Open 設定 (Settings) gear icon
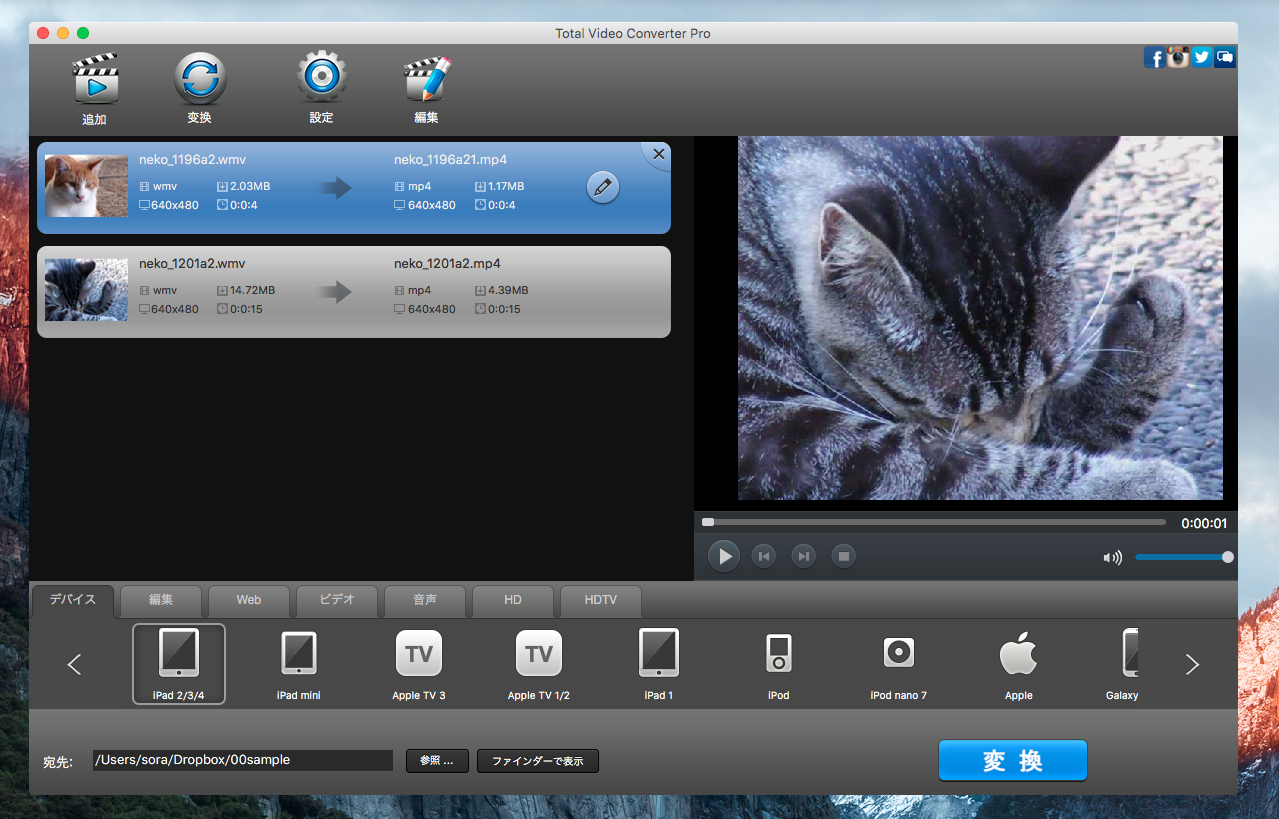 (x=321, y=80)
